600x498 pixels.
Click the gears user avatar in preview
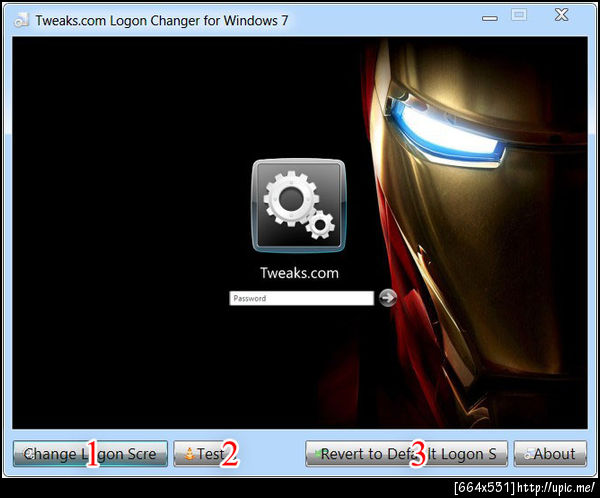coord(298,206)
